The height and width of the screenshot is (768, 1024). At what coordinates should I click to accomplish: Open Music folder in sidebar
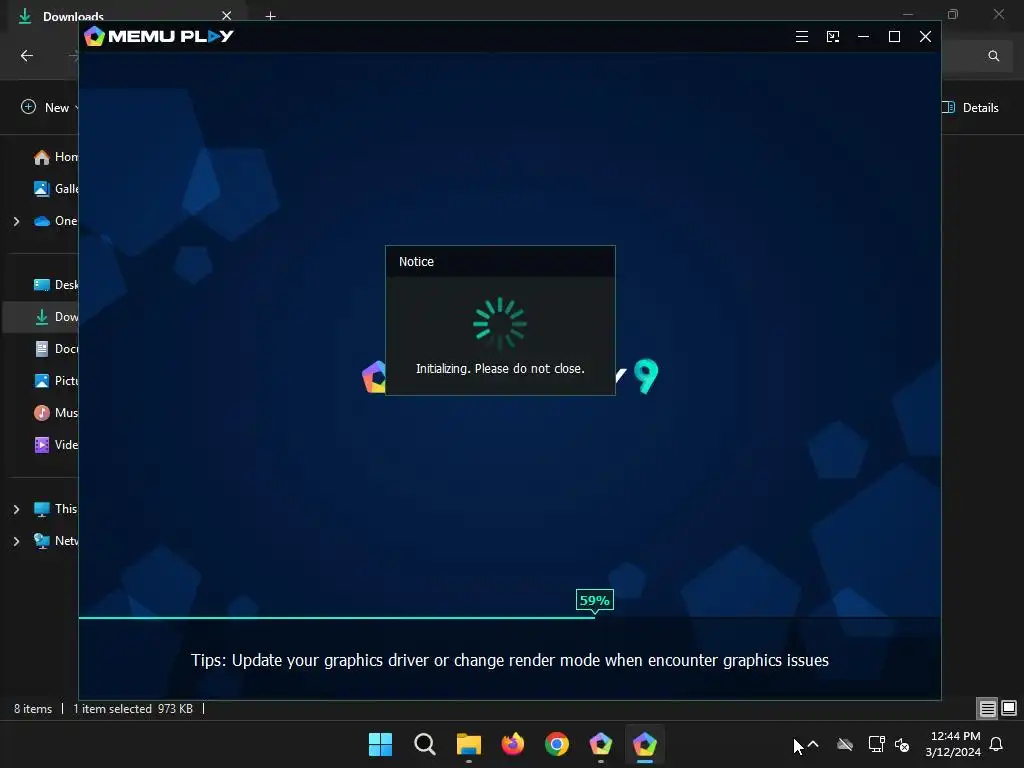coord(56,413)
